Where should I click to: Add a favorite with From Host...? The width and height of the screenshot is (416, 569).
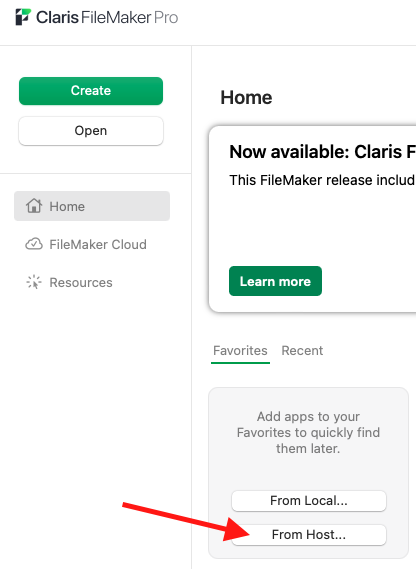[x=309, y=535]
